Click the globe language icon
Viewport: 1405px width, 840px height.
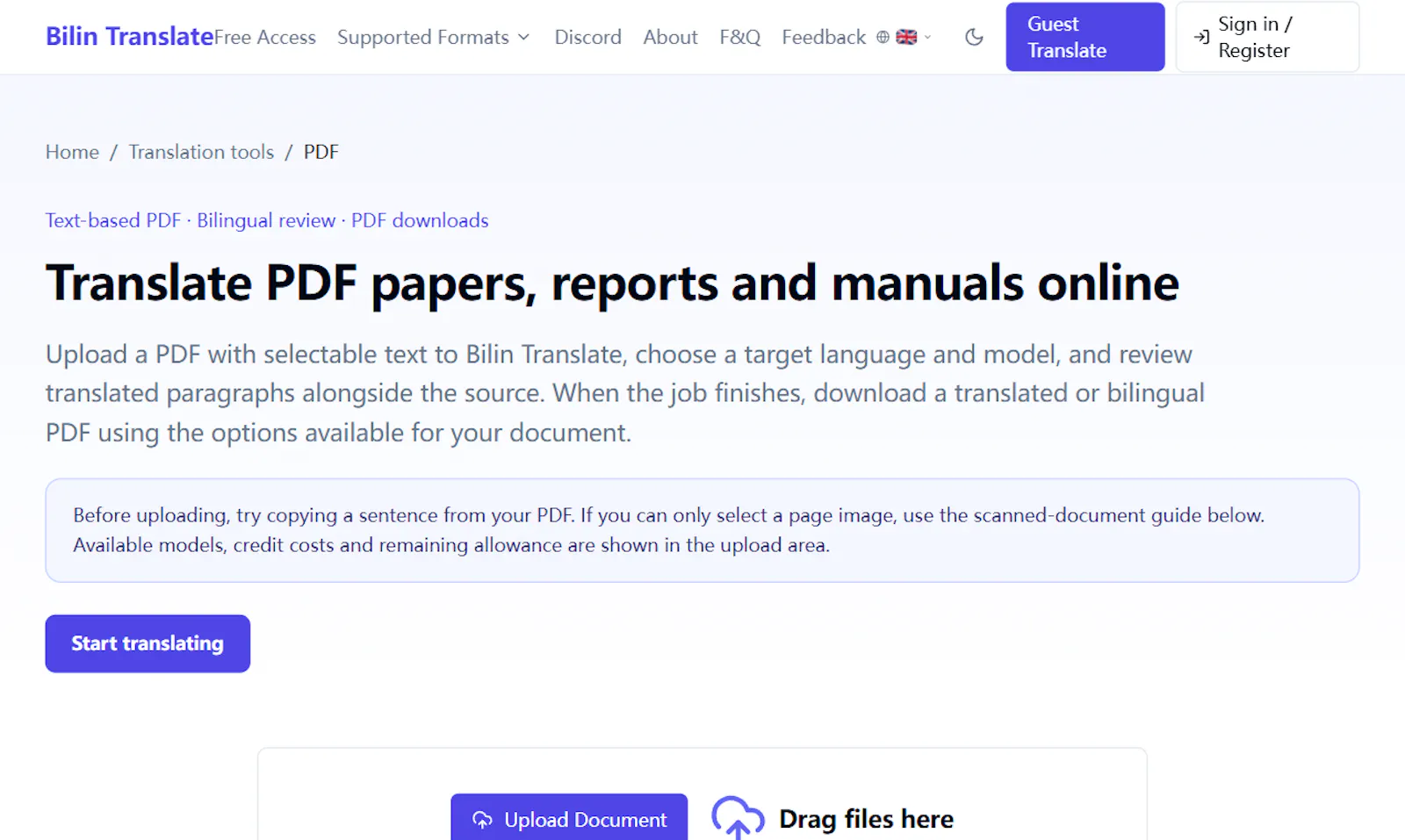[883, 37]
